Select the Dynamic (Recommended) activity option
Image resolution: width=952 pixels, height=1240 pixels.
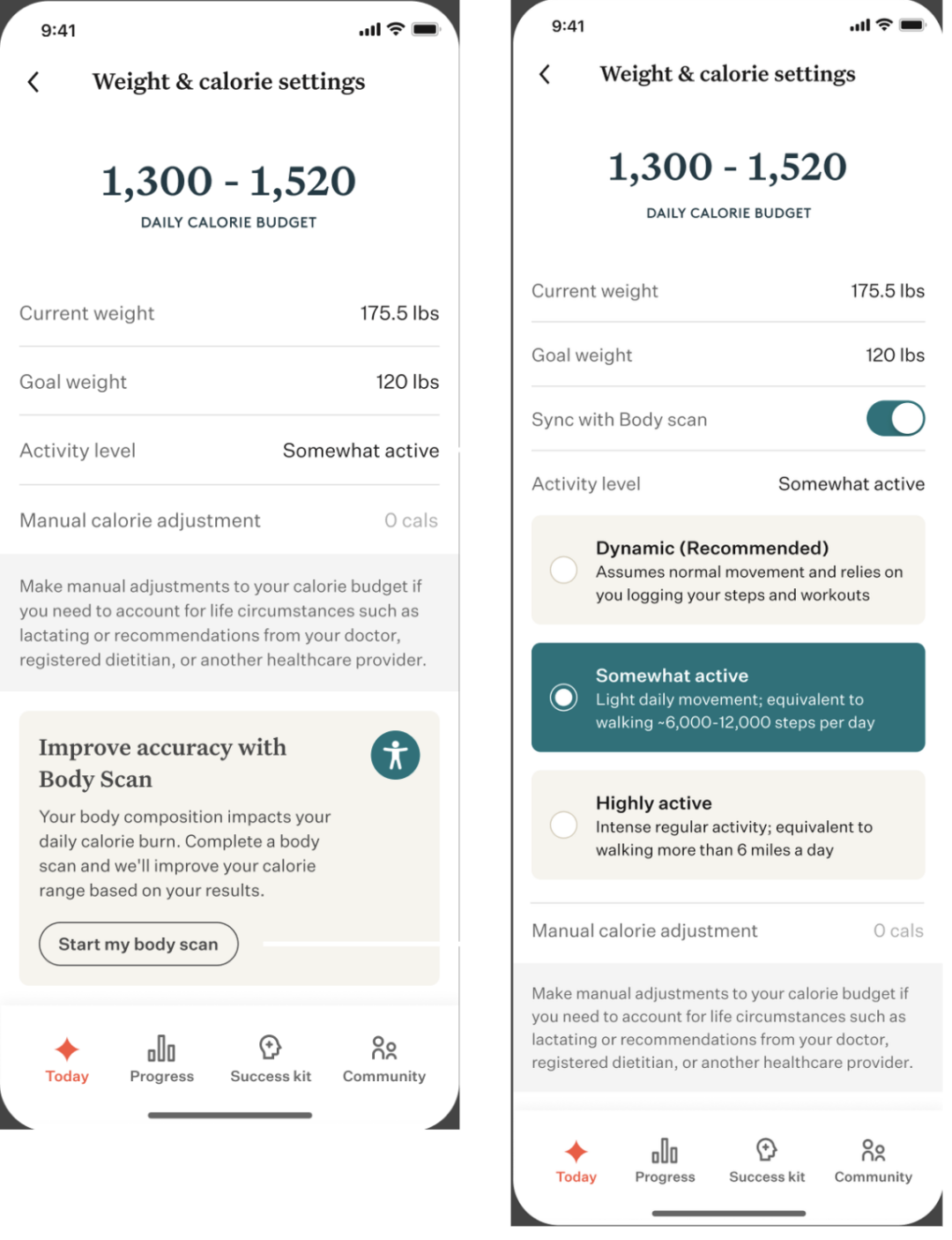pyautogui.click(x=564, y=570)
